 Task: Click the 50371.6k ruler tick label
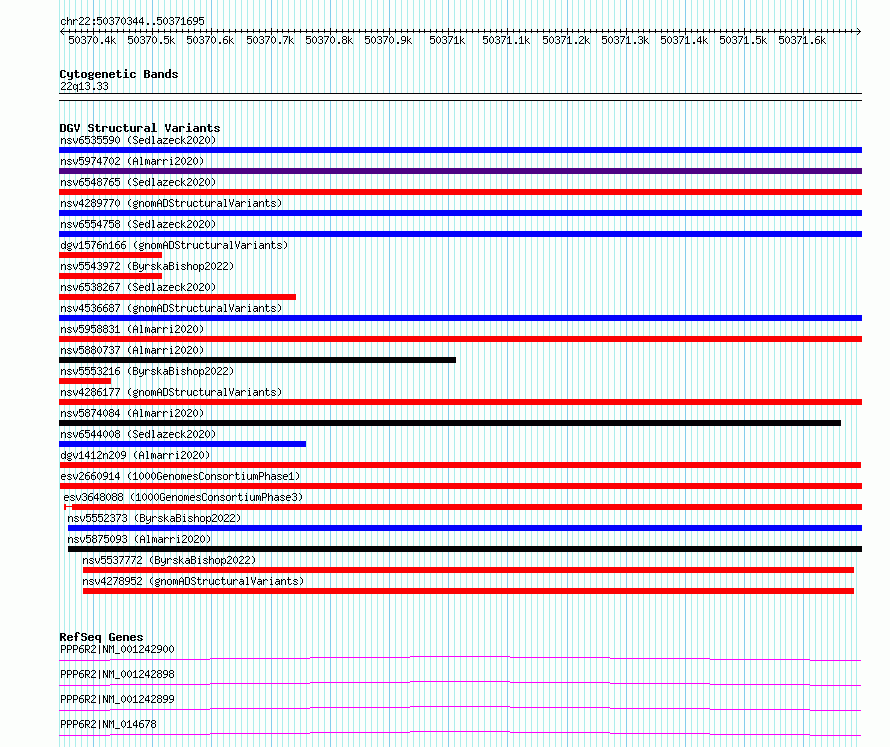[x=802, y=40]
